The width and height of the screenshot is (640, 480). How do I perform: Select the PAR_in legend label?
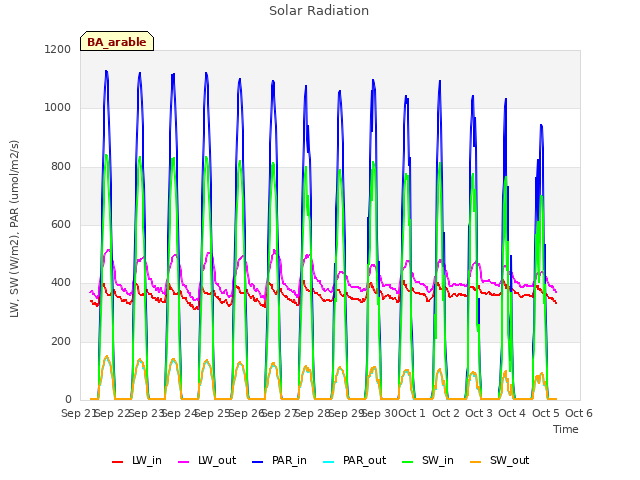[x=289, y=461]
